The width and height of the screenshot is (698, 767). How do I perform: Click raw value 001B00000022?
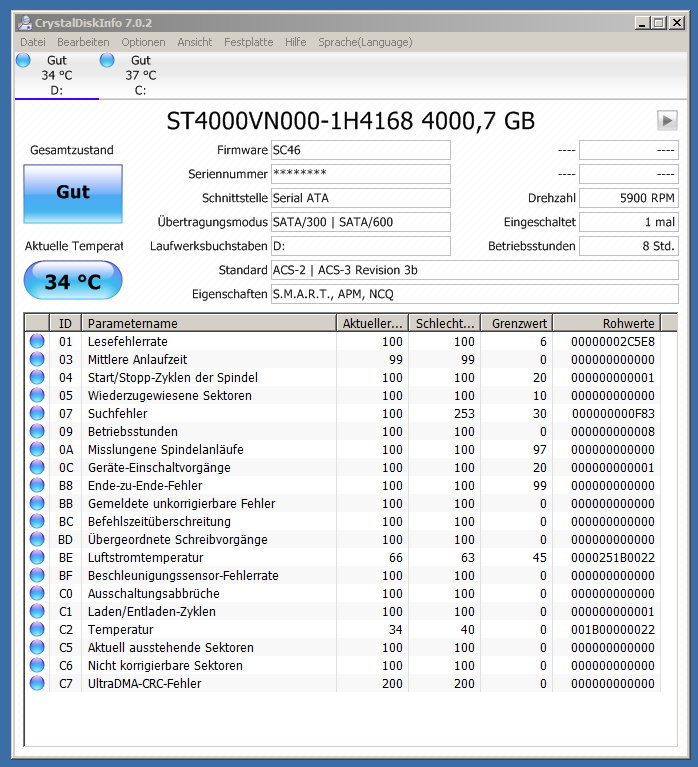tap(612, 629)
